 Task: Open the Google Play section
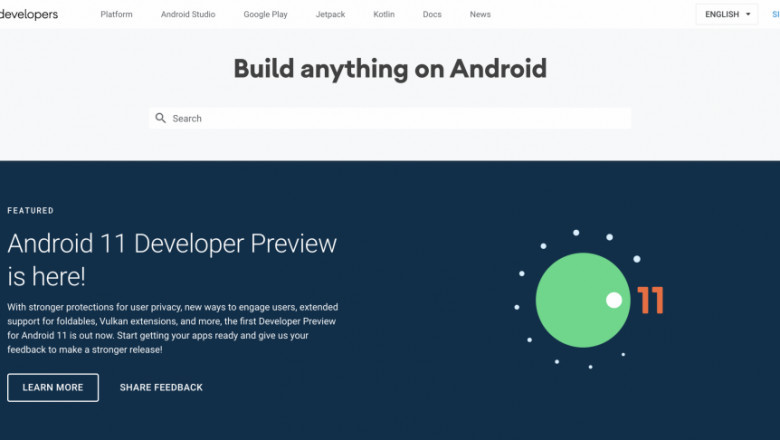click(266, 14)
